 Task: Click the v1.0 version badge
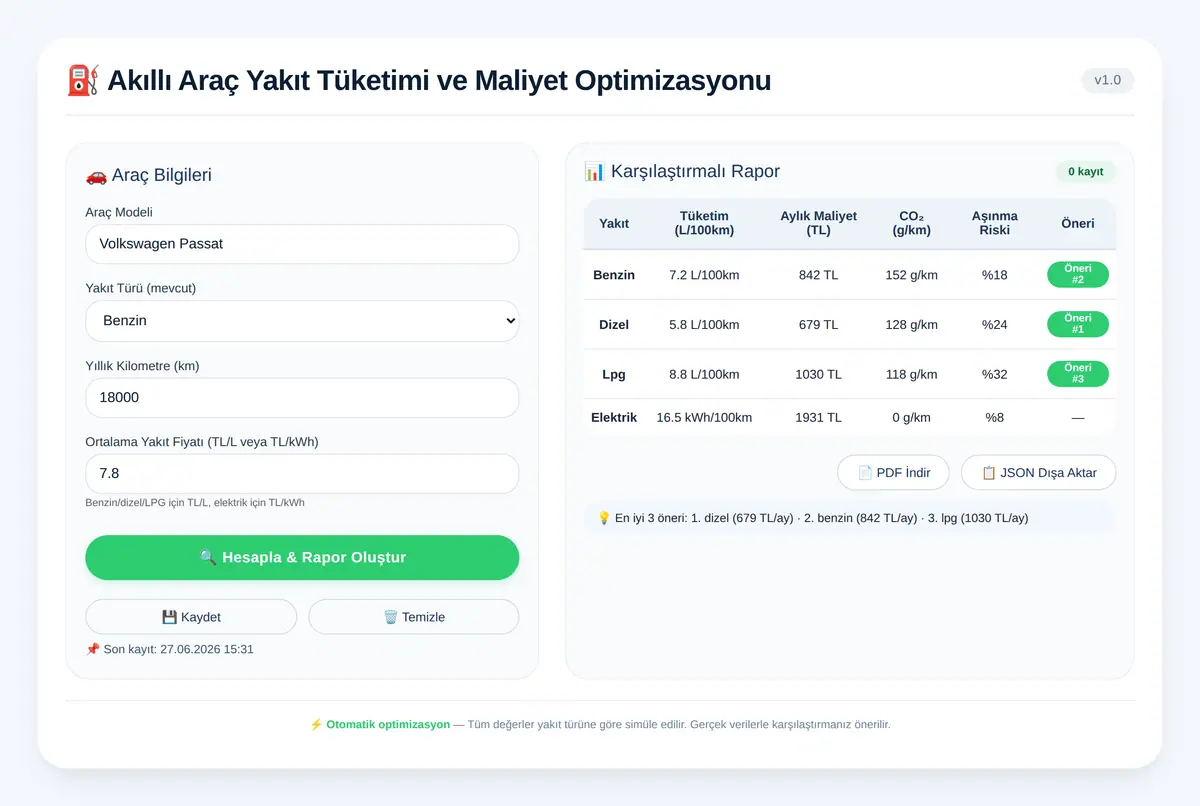pos(1108,80)
